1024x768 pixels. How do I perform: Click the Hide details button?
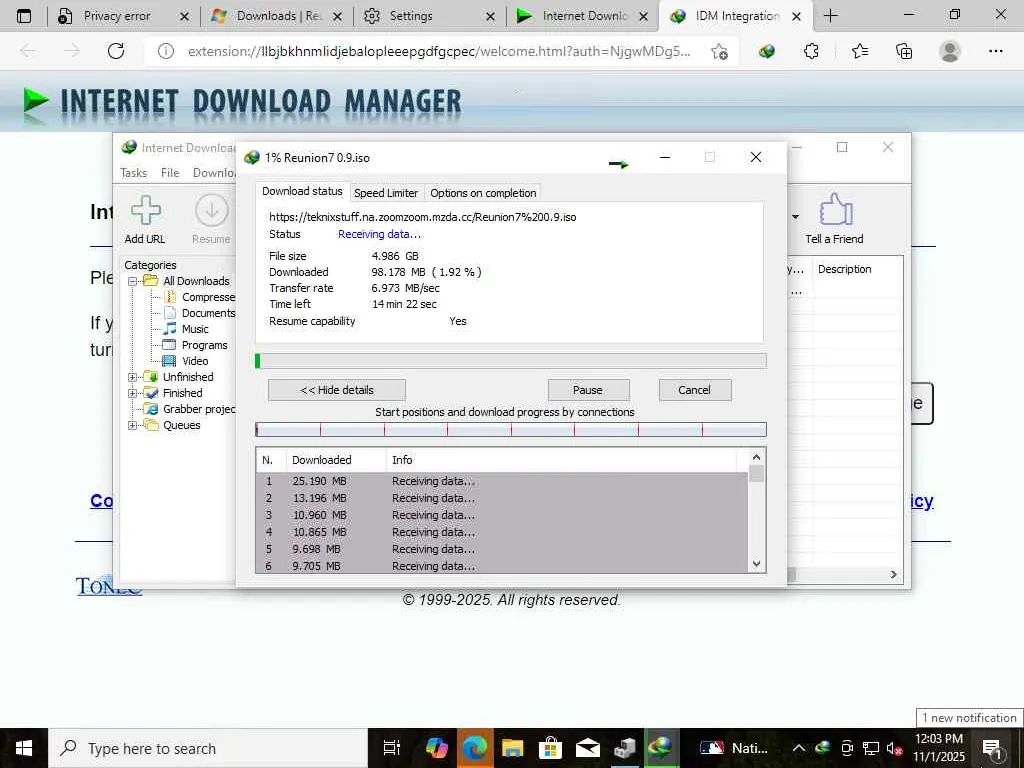pos(337,390)
